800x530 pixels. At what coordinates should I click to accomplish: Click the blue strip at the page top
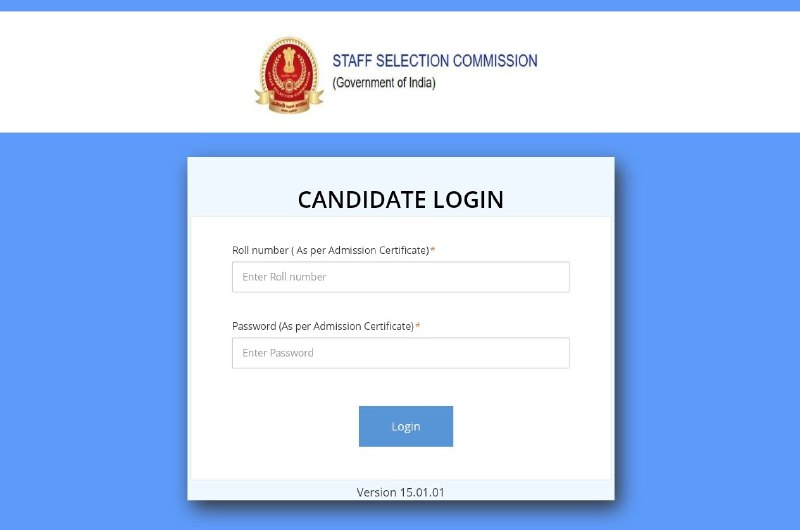coord(400,5)
